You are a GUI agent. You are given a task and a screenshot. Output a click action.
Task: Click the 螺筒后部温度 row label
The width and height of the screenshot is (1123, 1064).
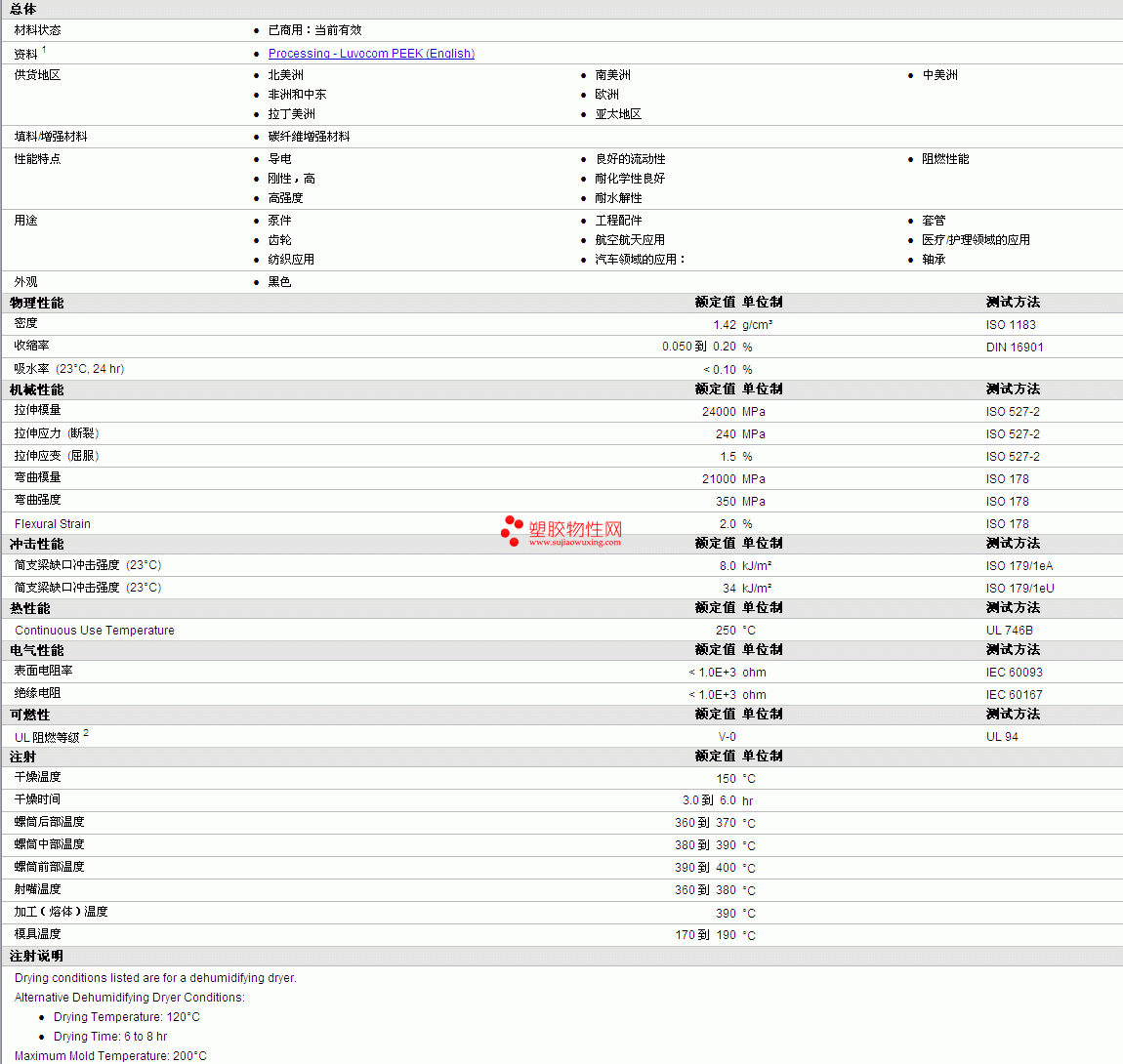(49, 822)
